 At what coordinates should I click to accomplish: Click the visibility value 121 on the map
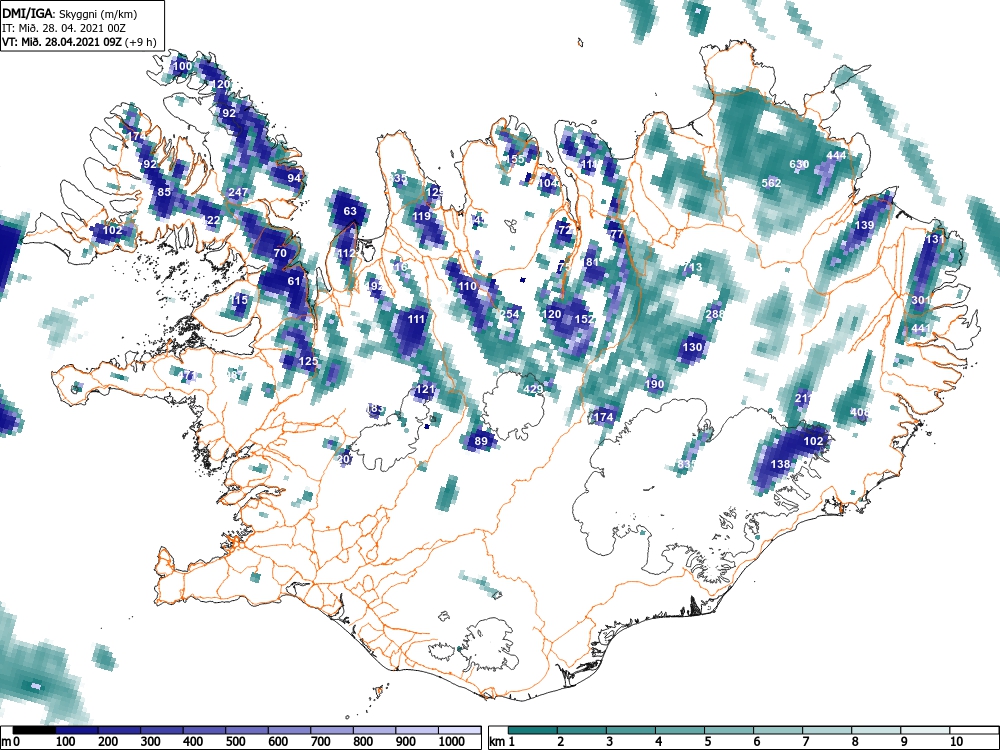pyautogui.click(x=425, y=389)
